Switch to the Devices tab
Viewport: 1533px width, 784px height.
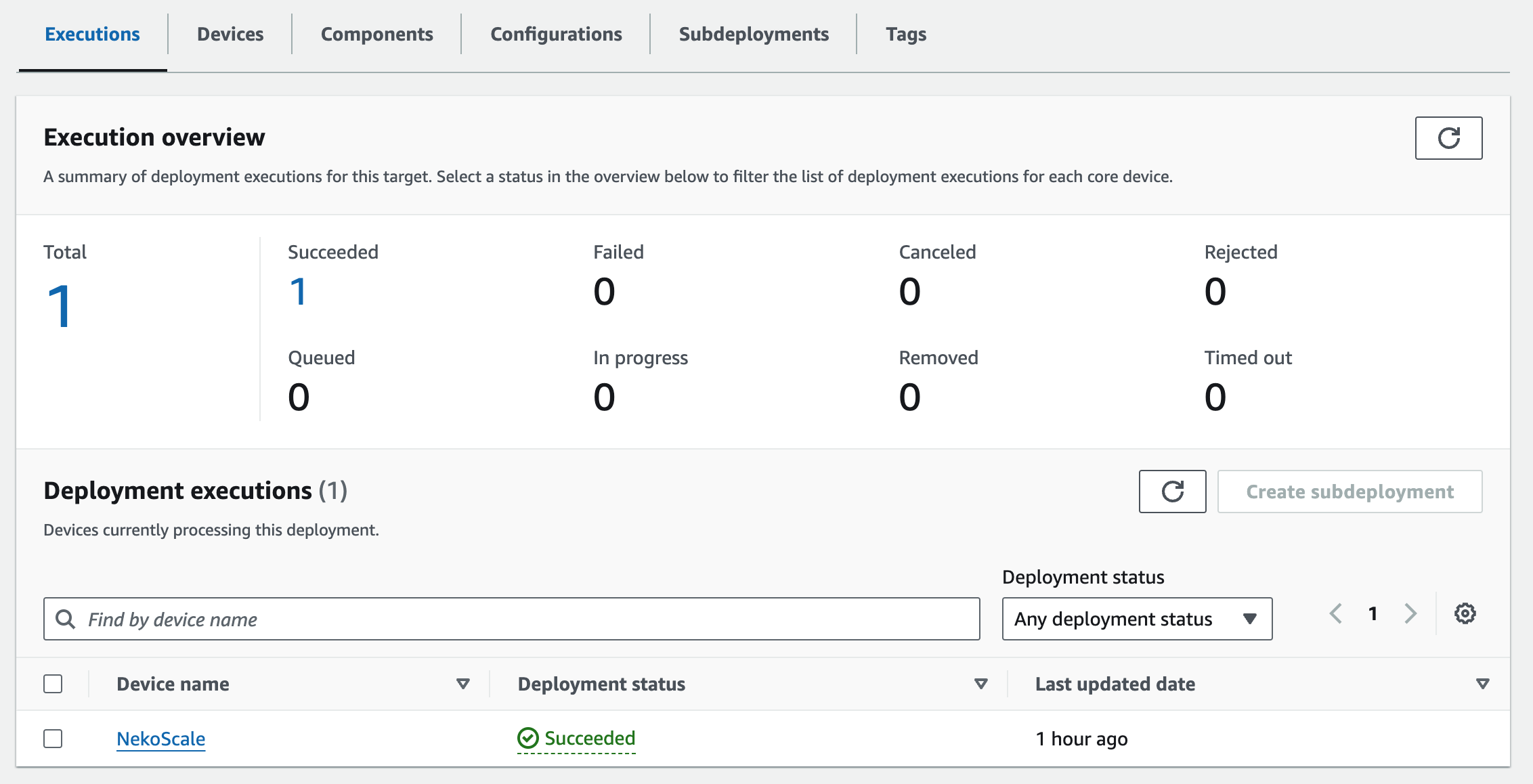pos(230,34)
